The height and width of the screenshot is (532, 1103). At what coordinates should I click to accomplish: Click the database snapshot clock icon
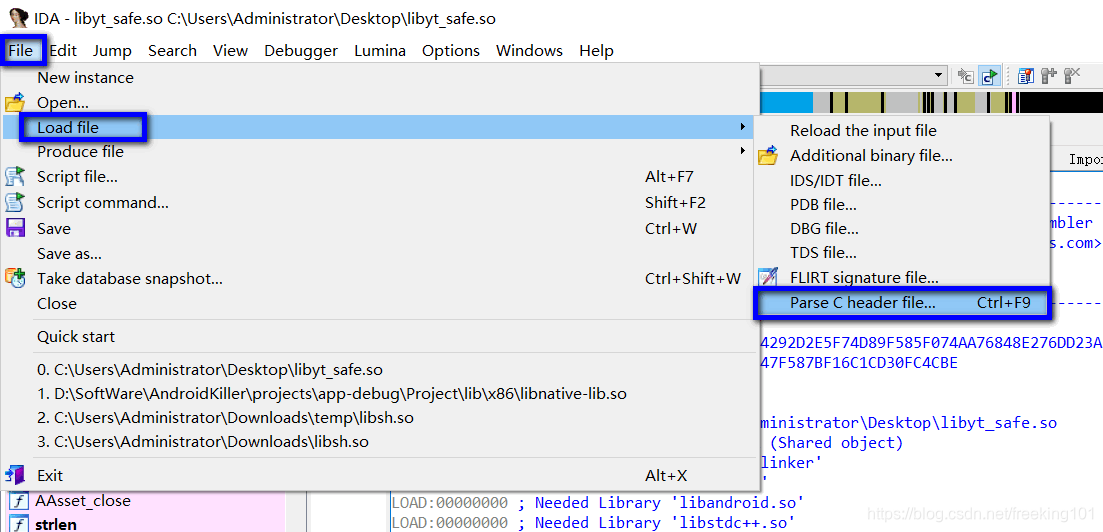(15, 278)
